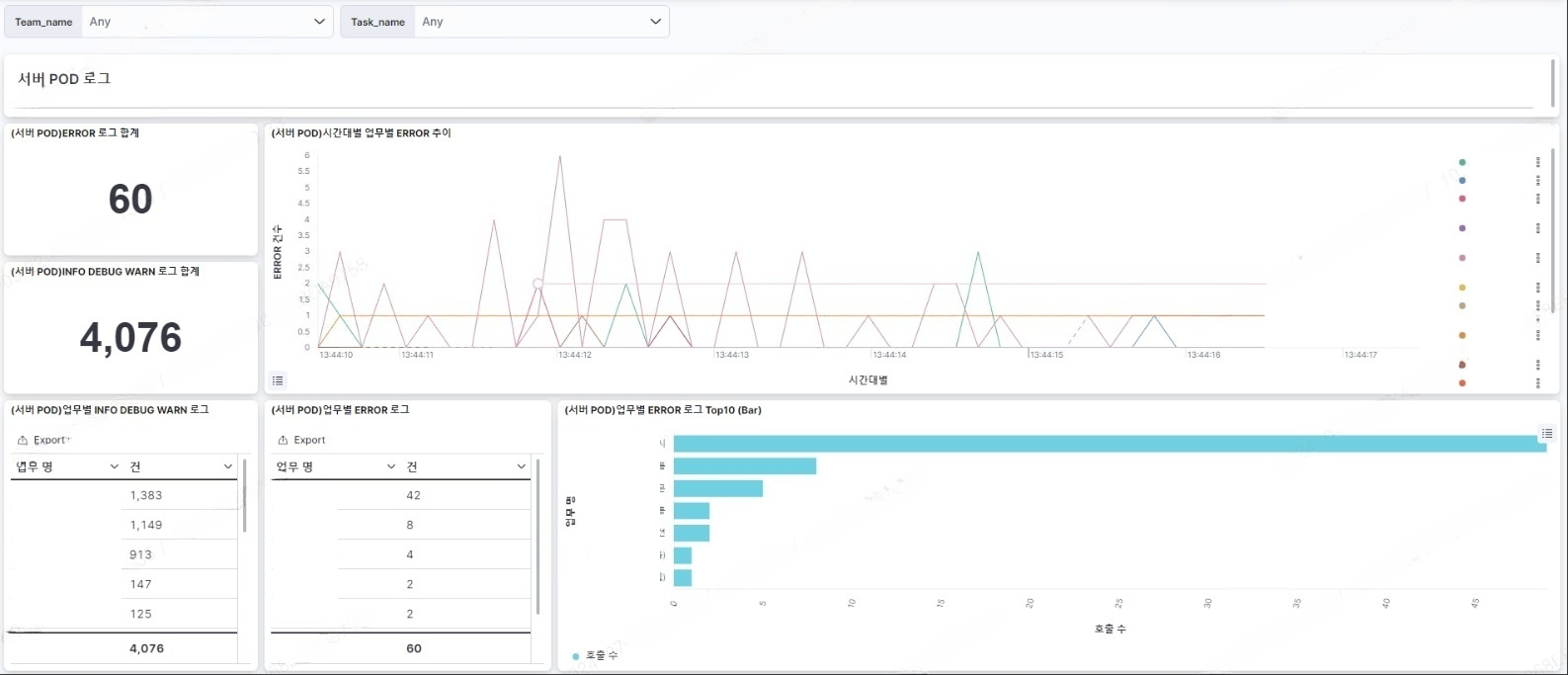This screenshot has height=675, width=1568.
Task: Click the 13:44:15 time axis label
Action: pyautogui.click(x=1046, y=355)
